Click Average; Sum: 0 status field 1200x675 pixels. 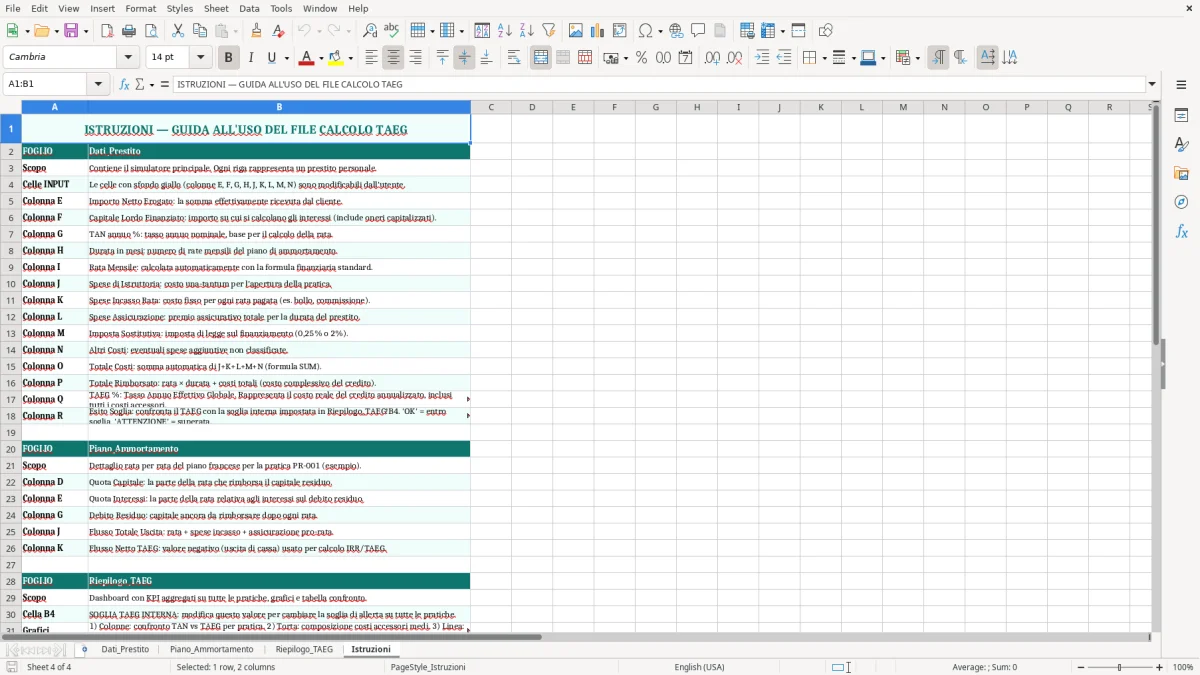(x=985, y=667)
